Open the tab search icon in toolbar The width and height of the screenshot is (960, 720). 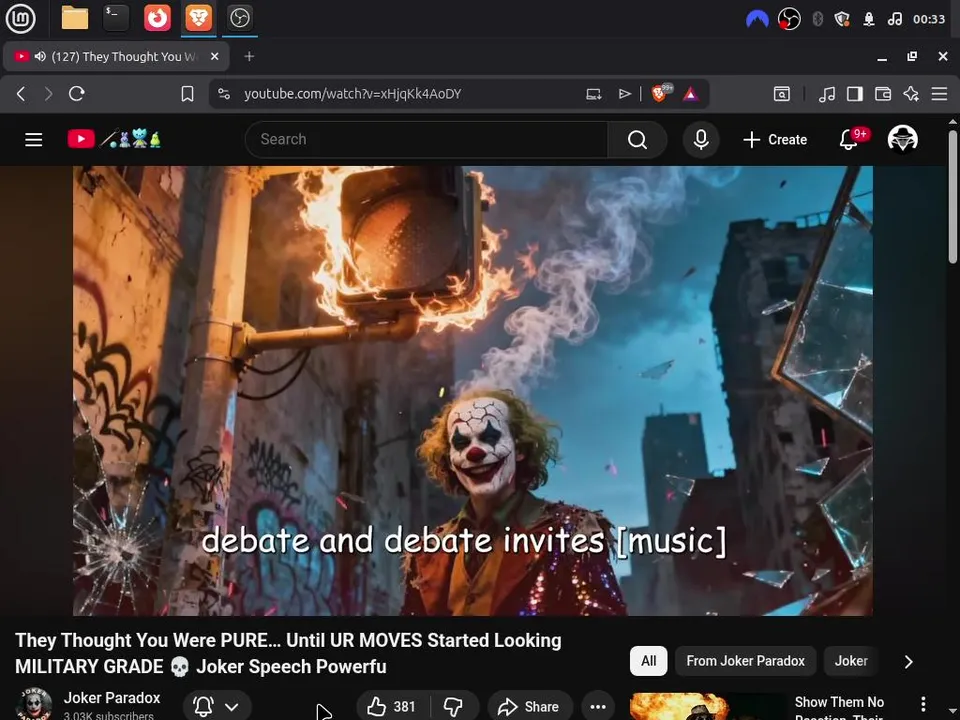click(782, 94)
